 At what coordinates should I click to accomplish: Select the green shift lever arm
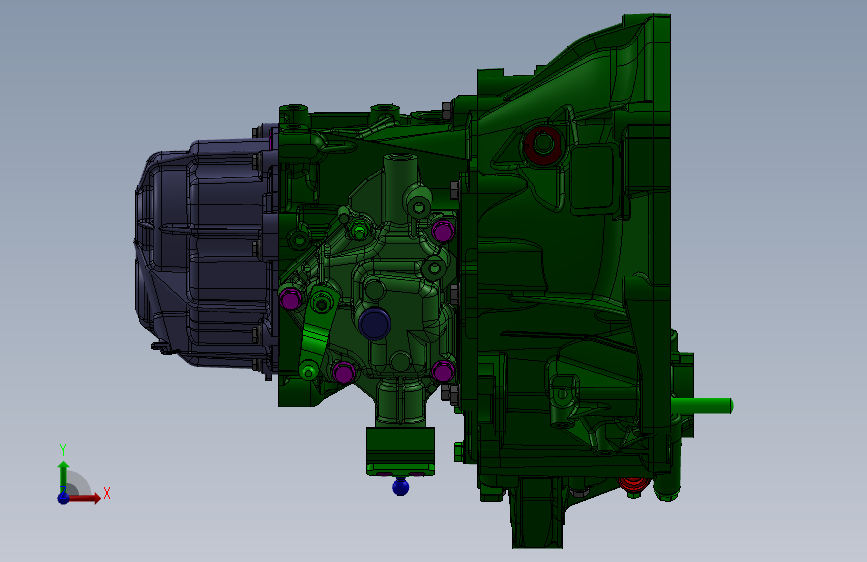click(x=318, y=332)
